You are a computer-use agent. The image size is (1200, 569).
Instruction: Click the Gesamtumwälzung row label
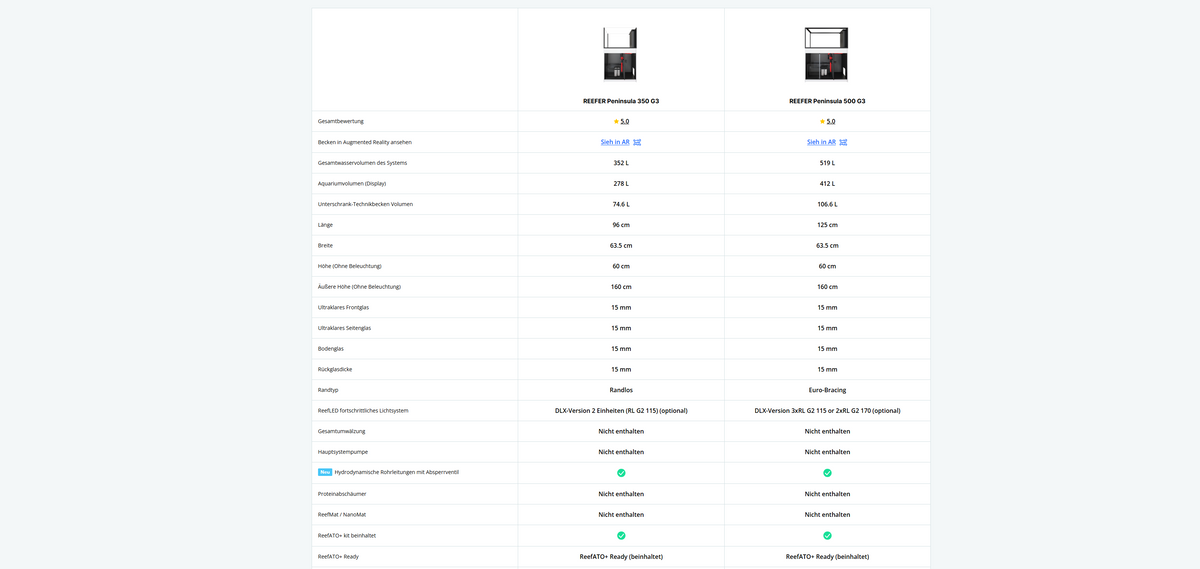point(341,431)
